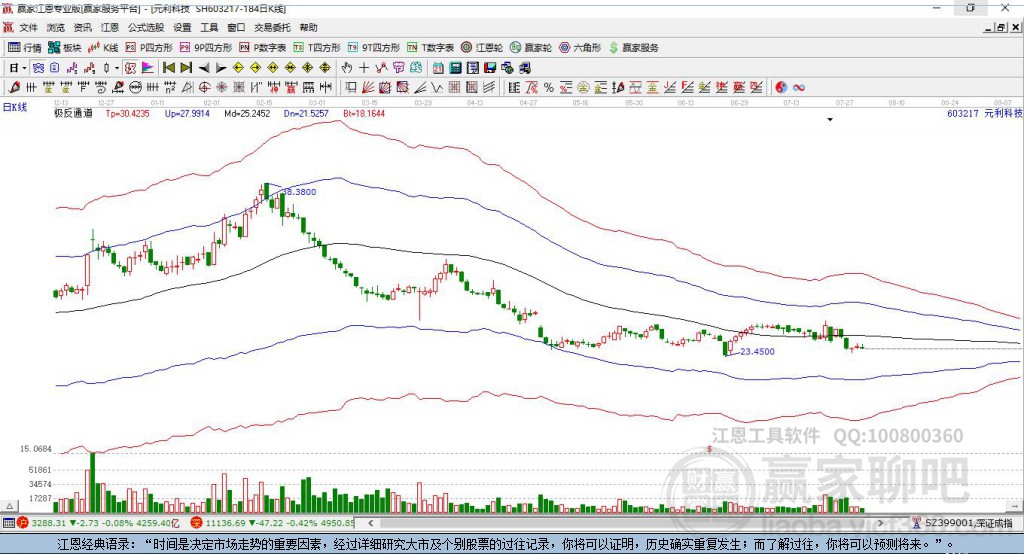Open the 帮助 menu
The width and height of the screenshot is (1024, 554).
(x=308, y=27)
